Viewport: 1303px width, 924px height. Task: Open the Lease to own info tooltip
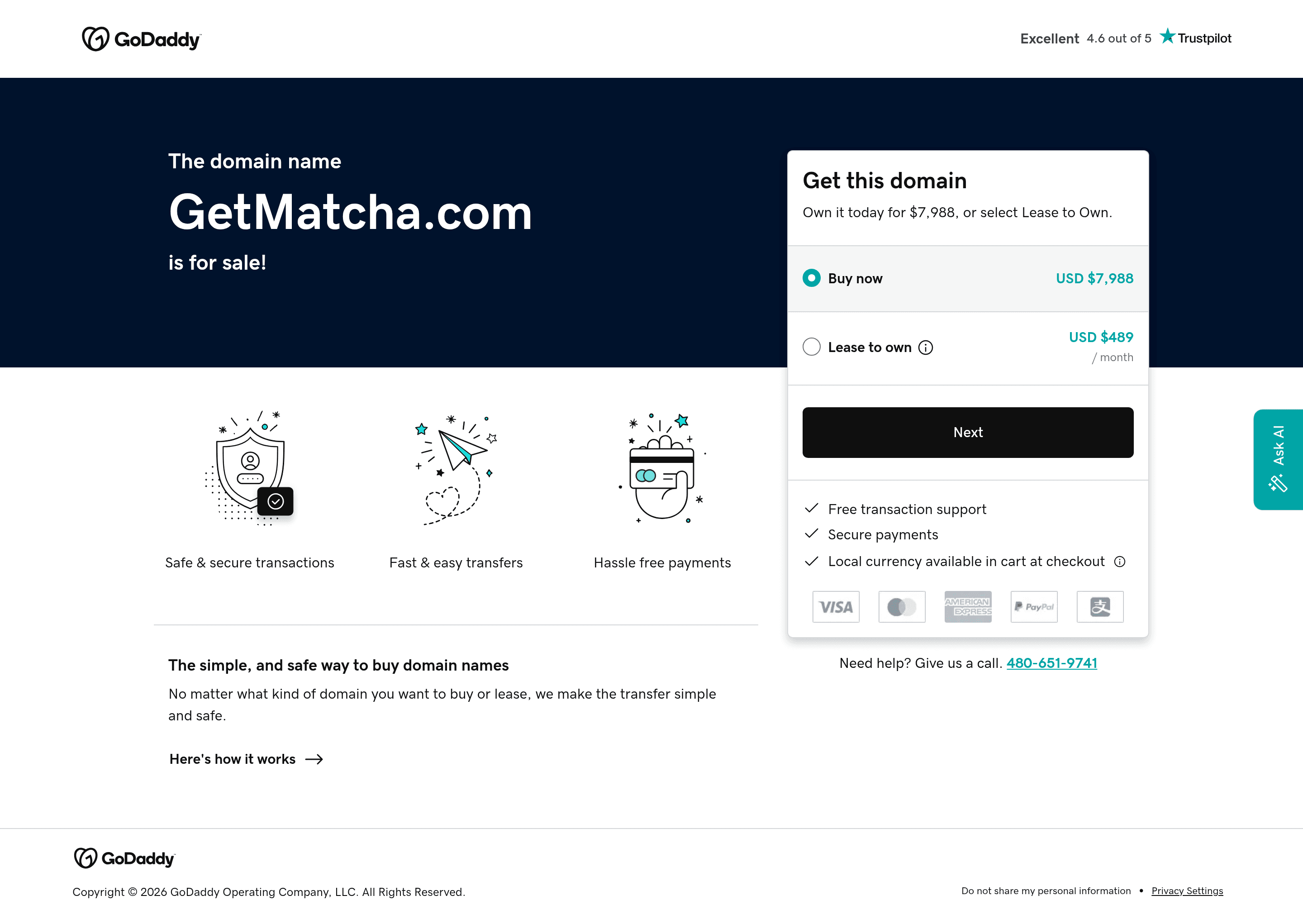[x=926, y=347]
